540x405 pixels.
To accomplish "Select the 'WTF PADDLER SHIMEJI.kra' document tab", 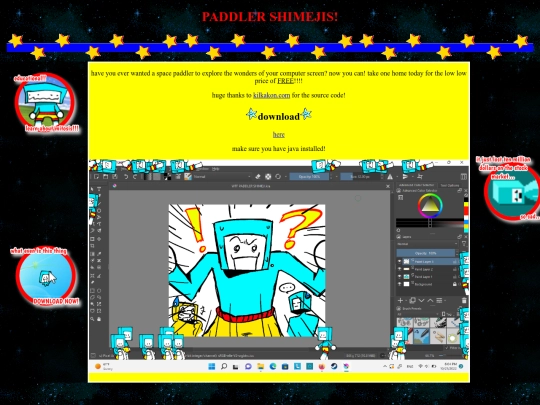I will tap(250, 186).
